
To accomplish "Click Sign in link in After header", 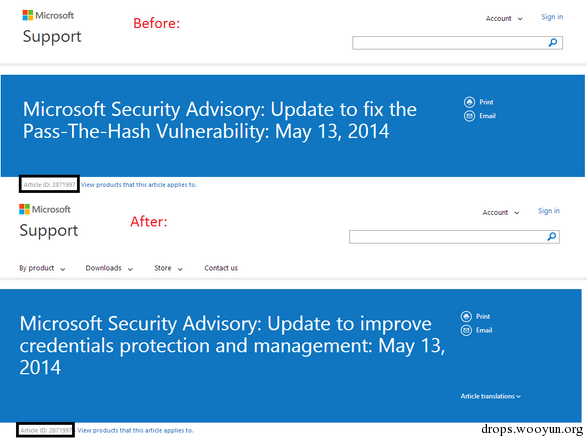I will 549,211.
